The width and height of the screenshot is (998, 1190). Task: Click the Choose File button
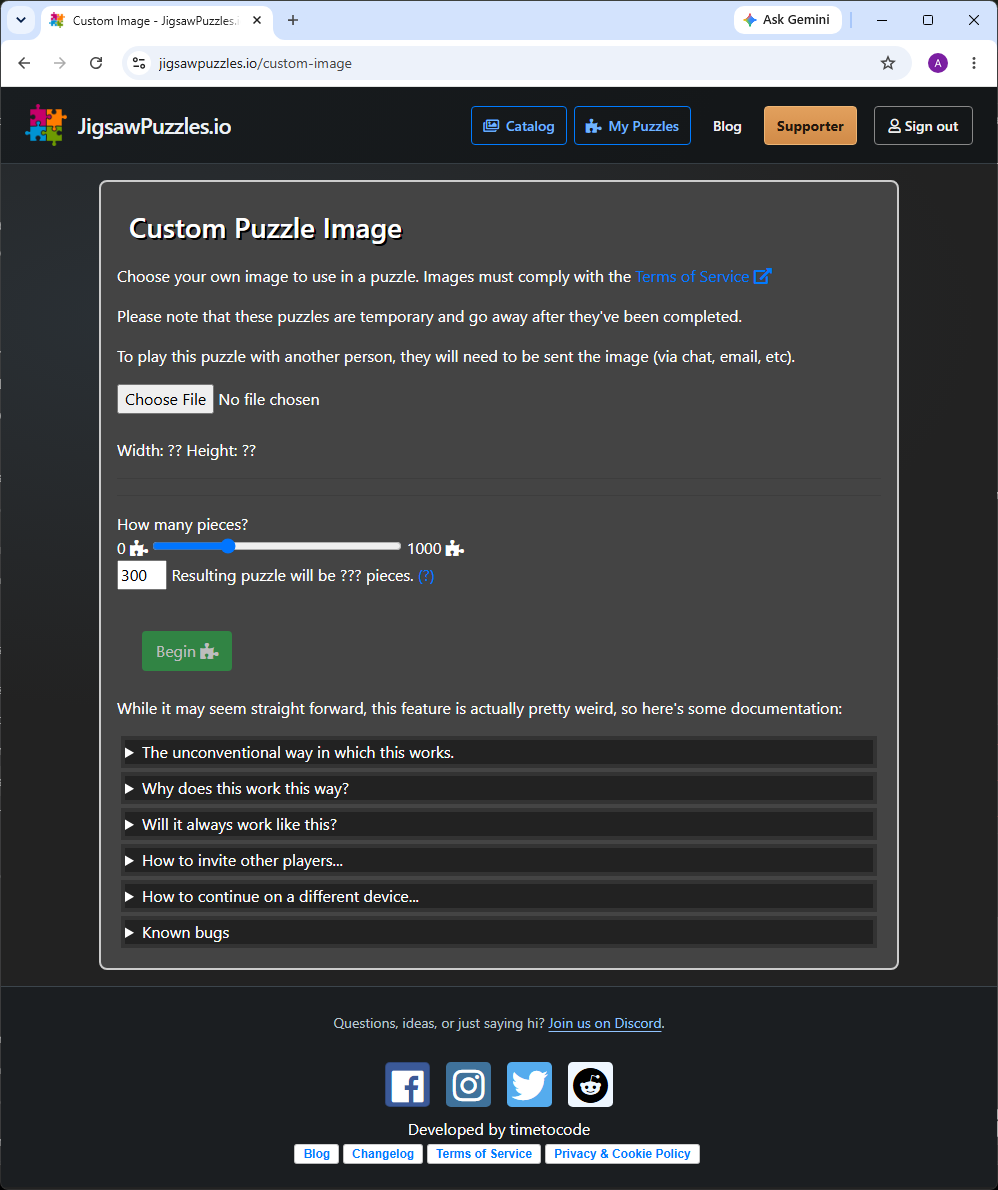tap(165, 399)
